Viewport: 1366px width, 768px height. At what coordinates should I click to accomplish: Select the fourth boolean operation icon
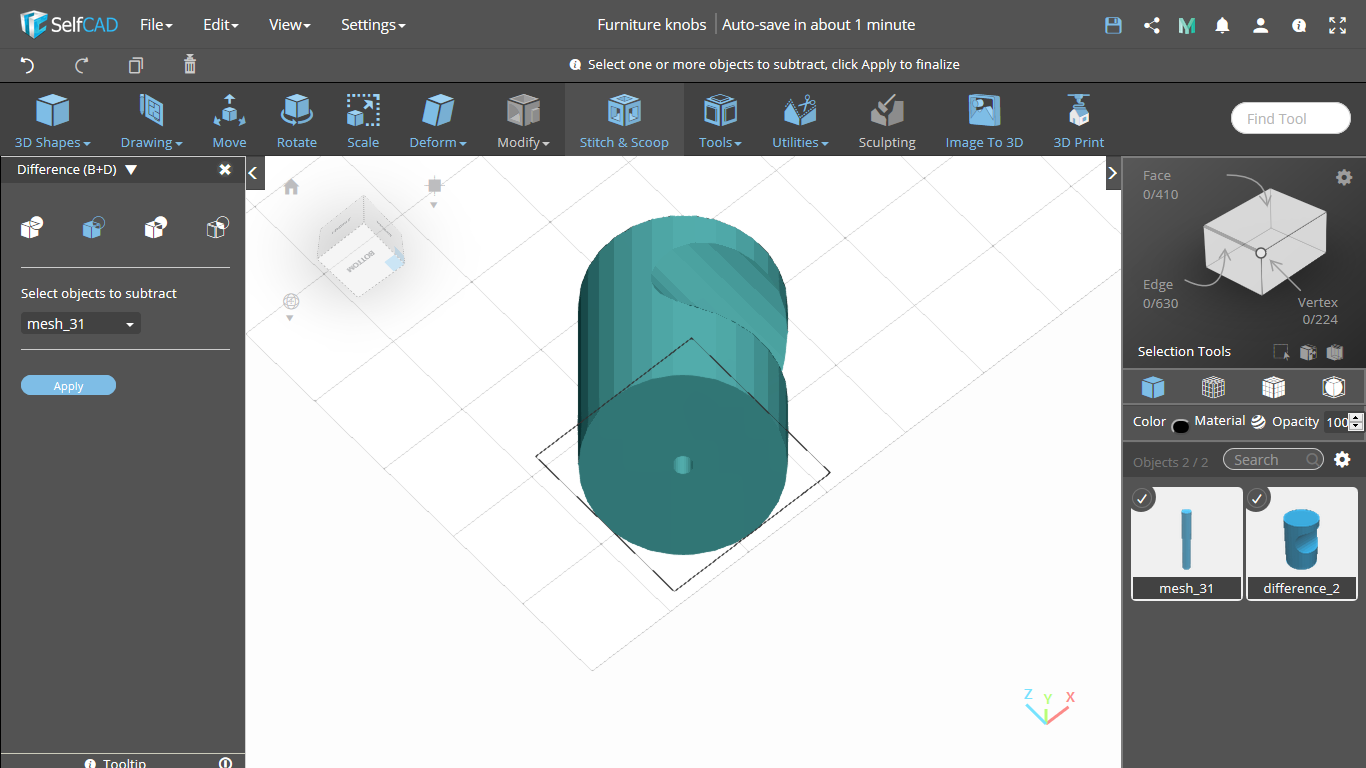pyautogui.click(x=217, y=228)
